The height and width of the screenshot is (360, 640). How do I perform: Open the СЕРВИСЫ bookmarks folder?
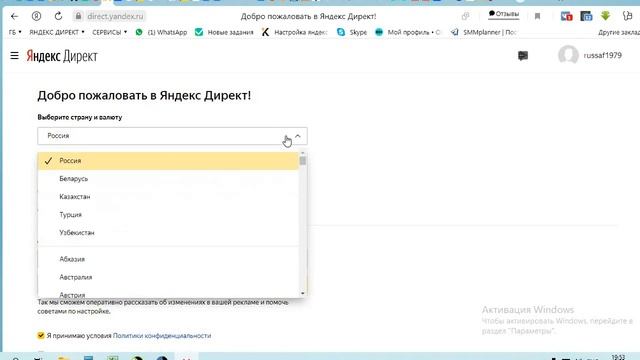109,32
